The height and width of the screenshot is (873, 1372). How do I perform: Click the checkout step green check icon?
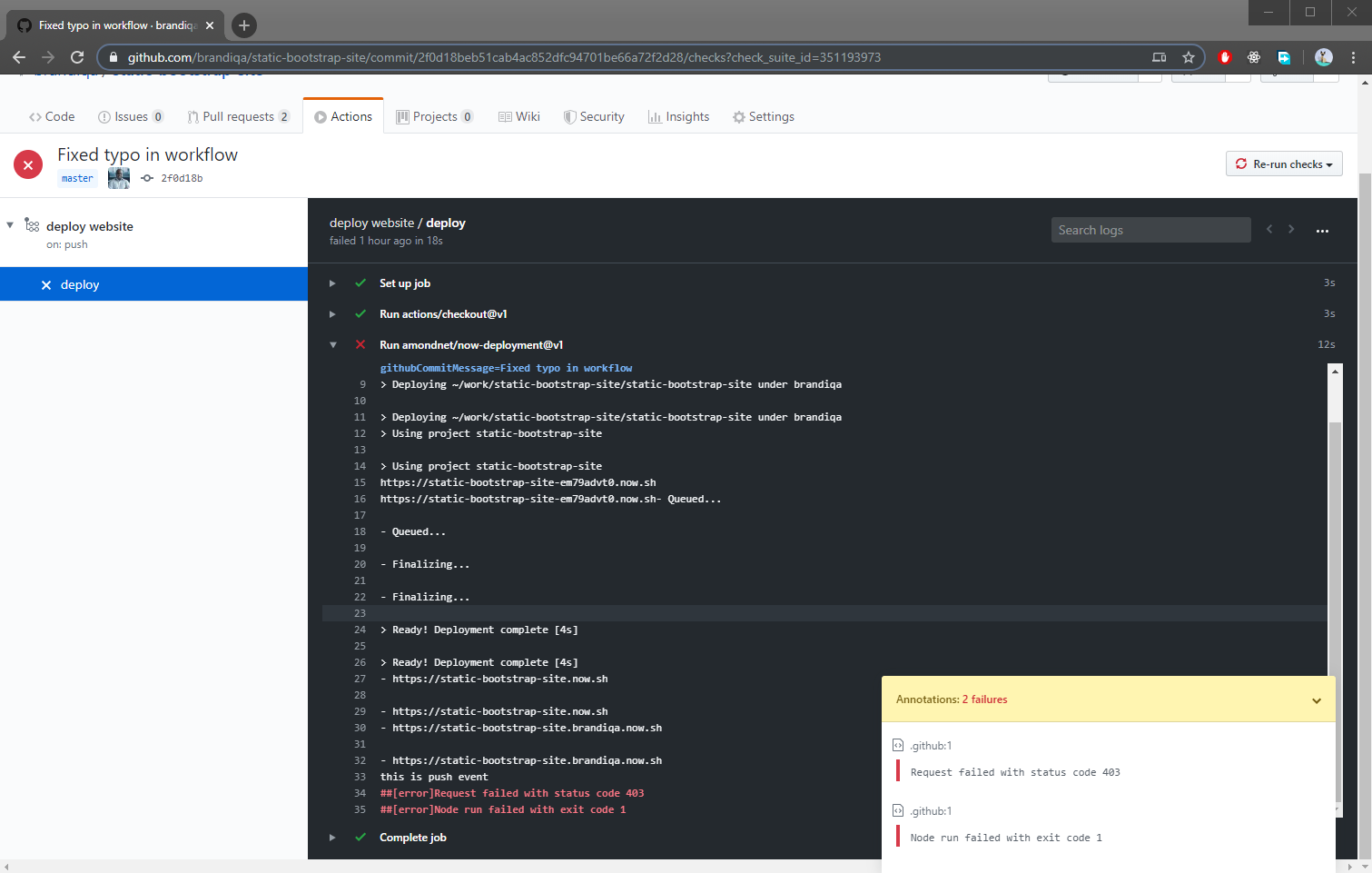(360, 314)
